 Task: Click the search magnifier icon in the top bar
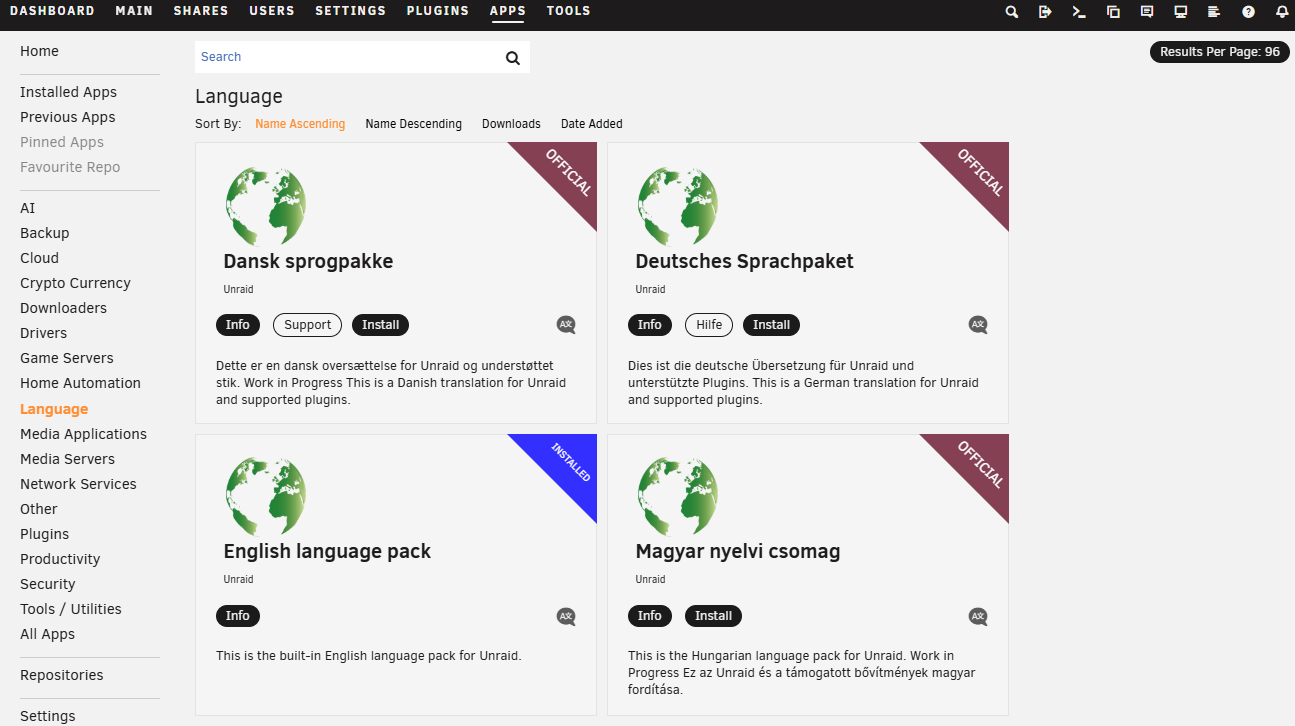(x=1011, y=12)
